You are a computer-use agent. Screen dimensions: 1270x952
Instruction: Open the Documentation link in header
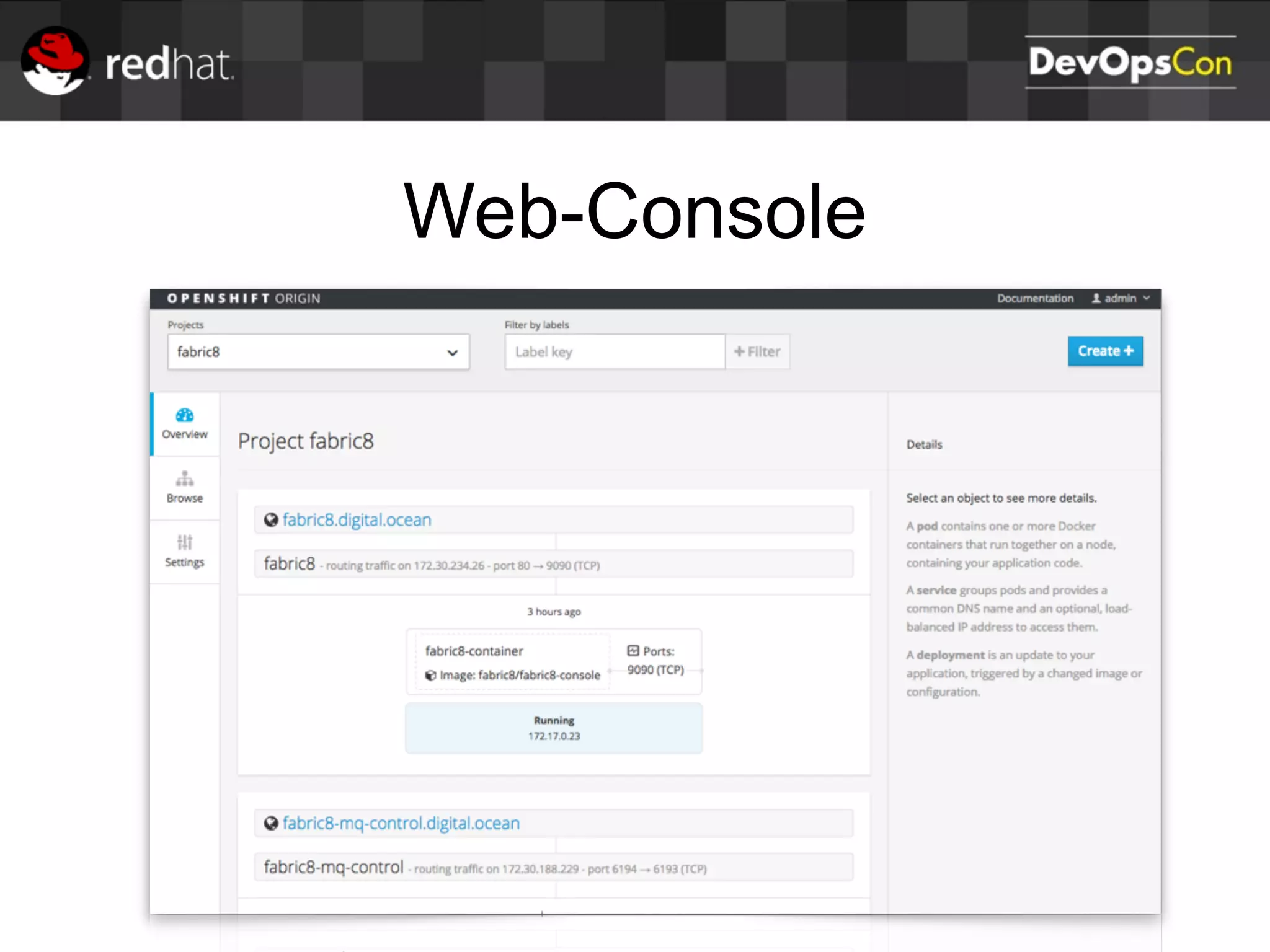pos(1035,298)
